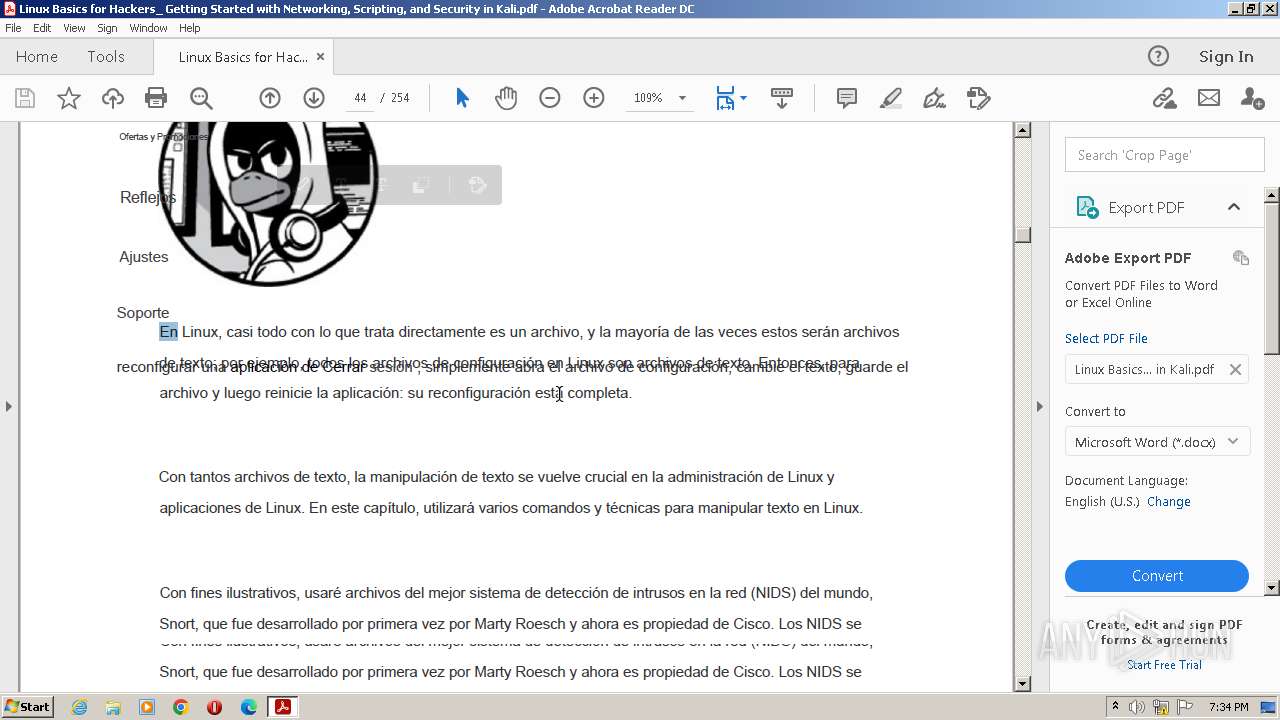Open the find text magnifier

click(x=201, y=98)
